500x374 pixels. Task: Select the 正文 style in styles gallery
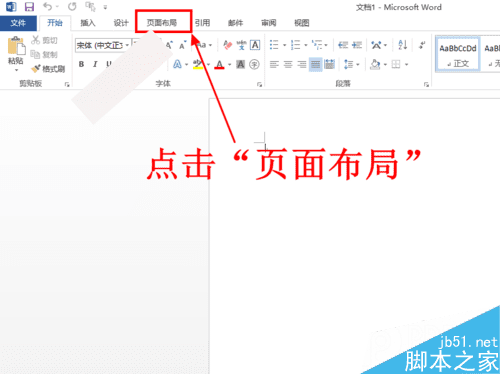(x=458, y=54)
